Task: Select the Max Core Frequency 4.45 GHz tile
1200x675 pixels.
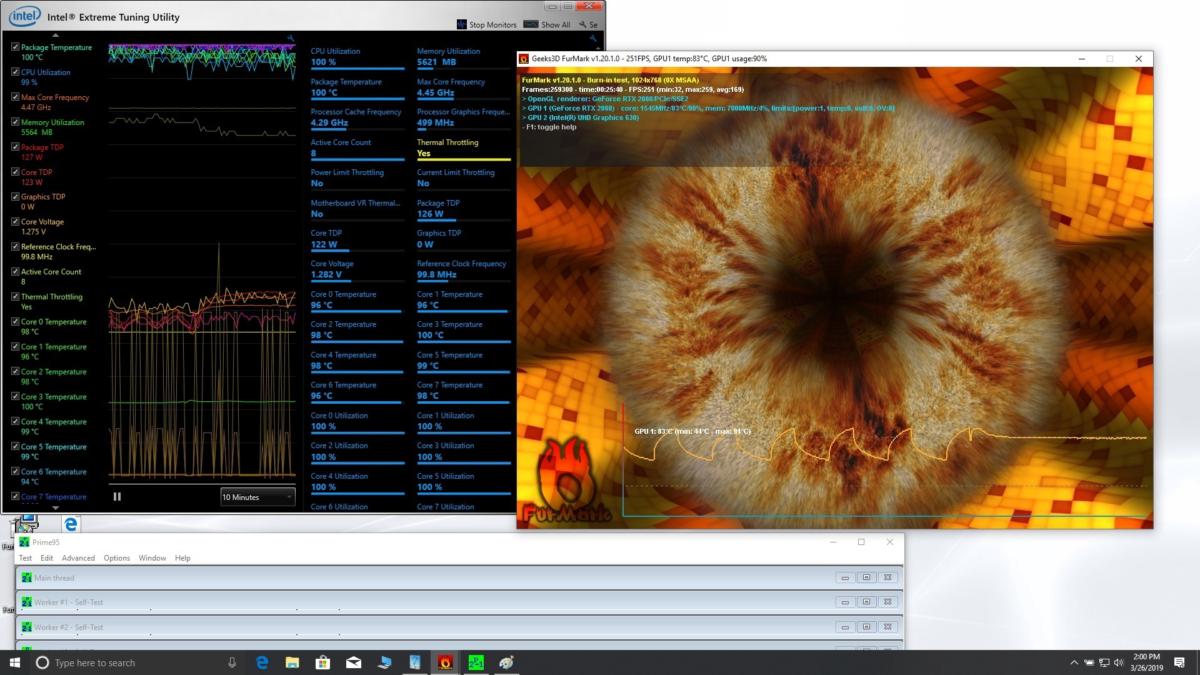Action: pyautogui.click(x=464, y=88)
